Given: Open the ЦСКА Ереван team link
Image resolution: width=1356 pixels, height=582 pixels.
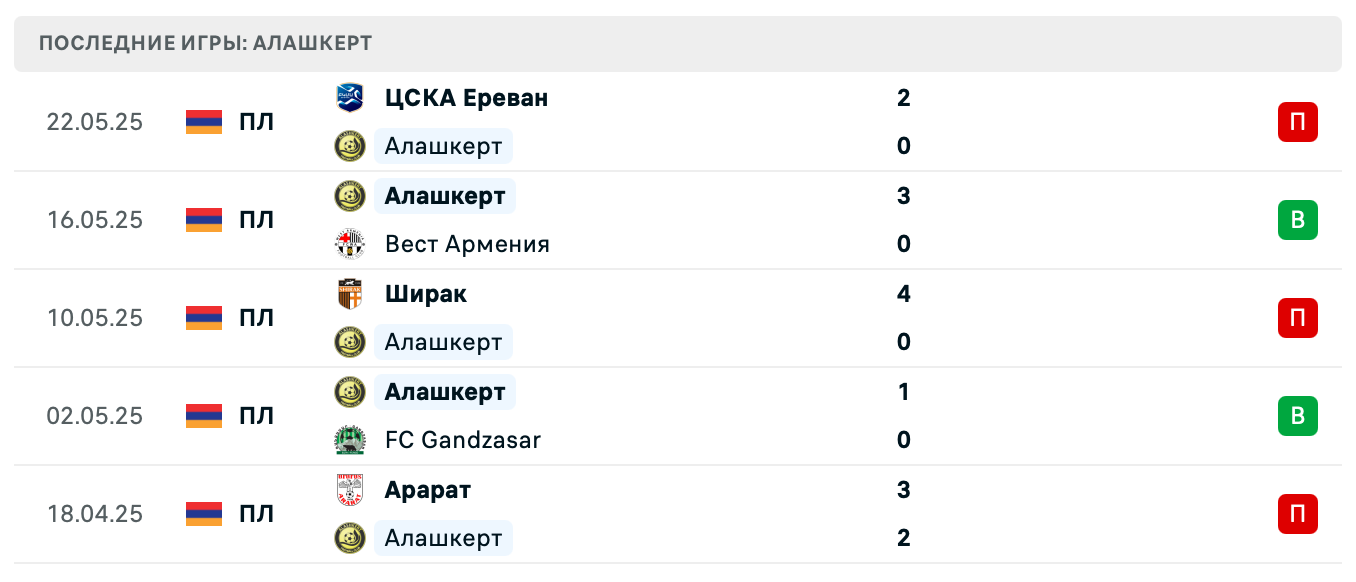Looking at the screenshot, I should (x=466, y=98).
